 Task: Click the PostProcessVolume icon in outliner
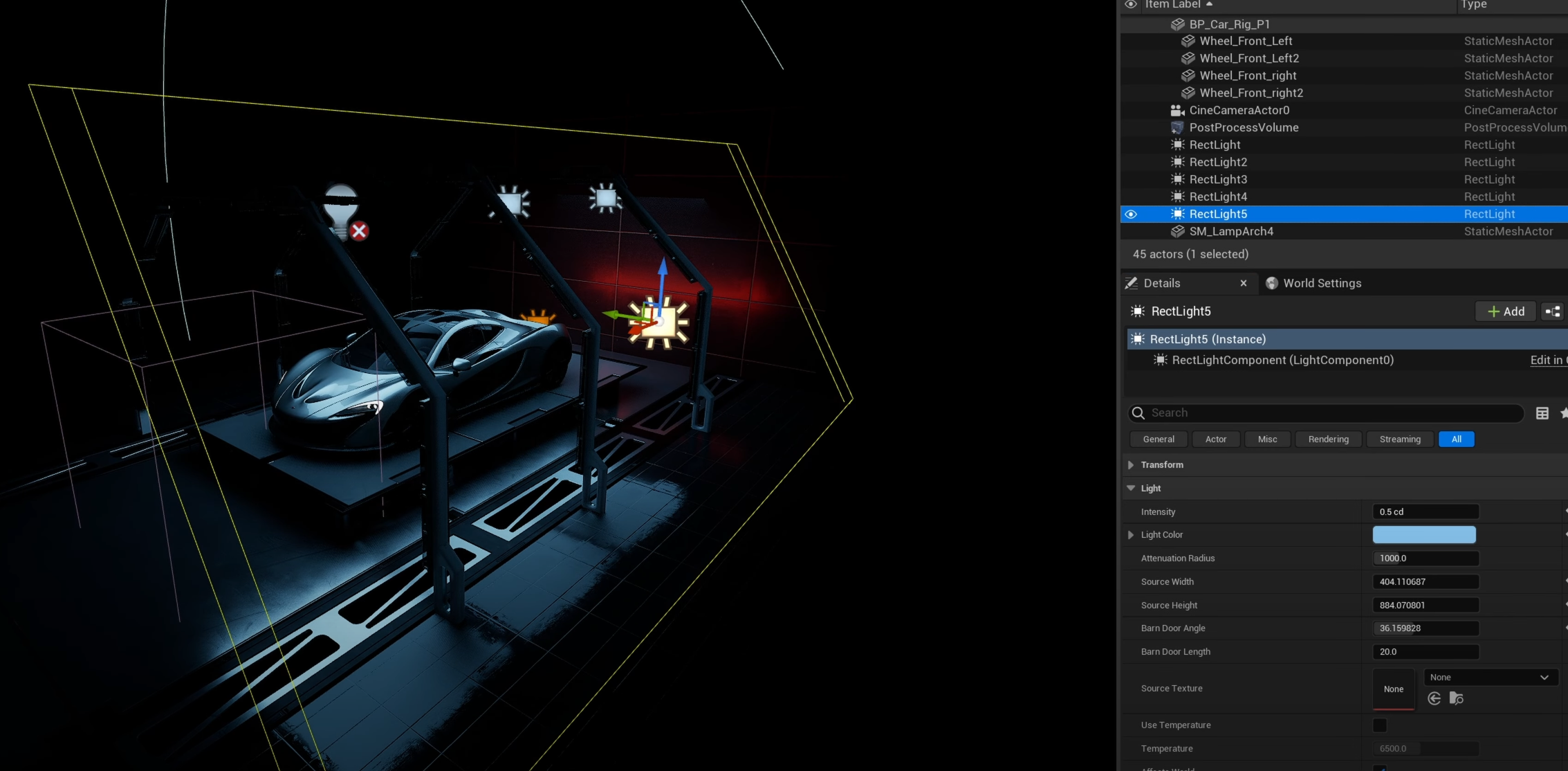pos(1177,127)
